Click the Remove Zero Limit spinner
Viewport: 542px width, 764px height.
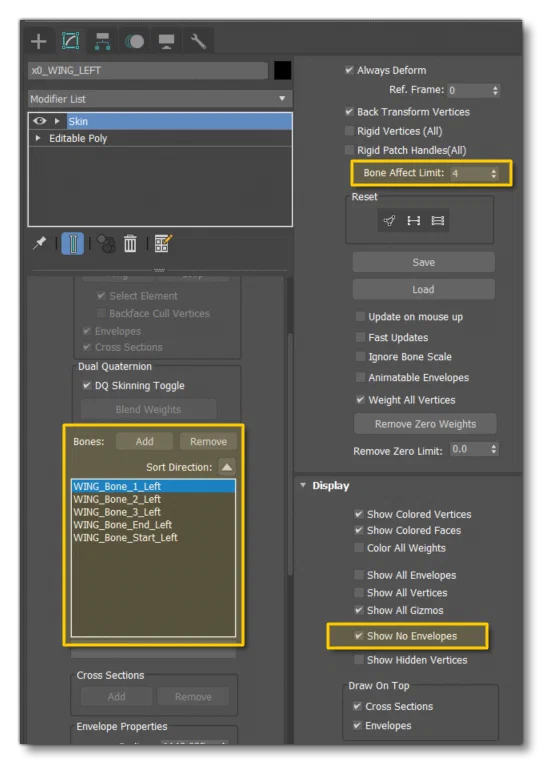click(x=494, y=449)
